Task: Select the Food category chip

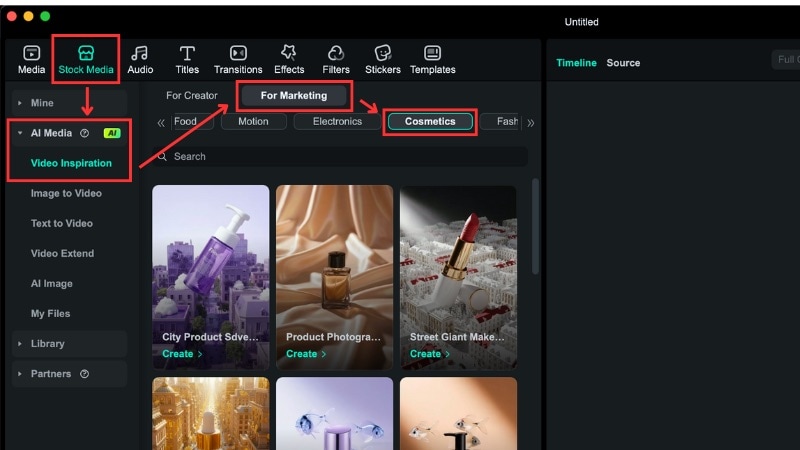Action: 192,121
